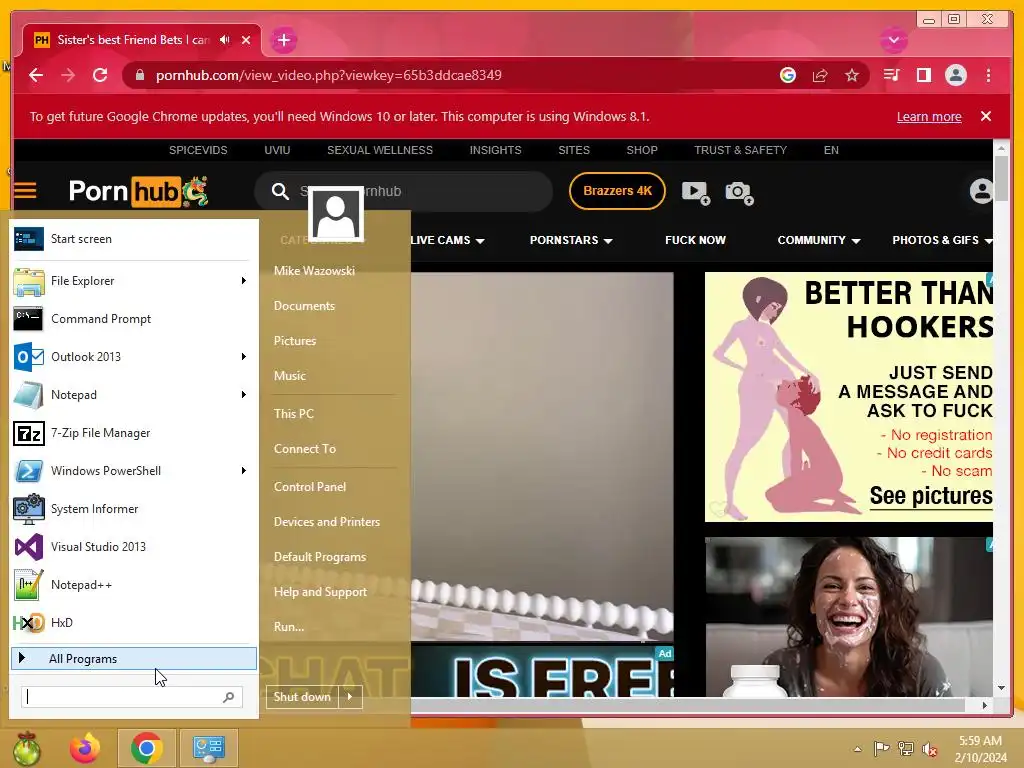Click the Start button on the taskbar

pos(27,748)
